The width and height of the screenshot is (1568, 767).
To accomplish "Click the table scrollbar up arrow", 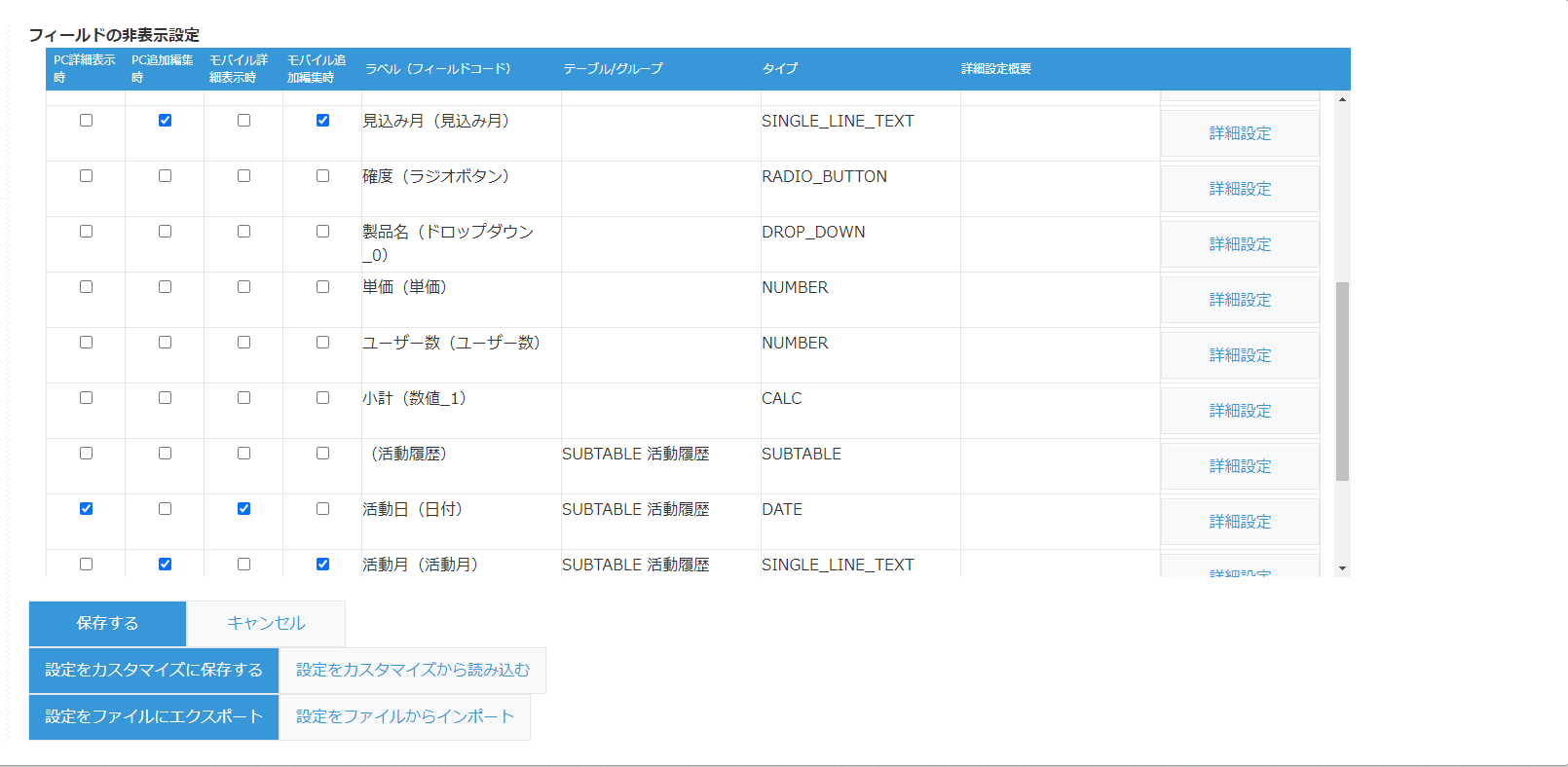I will (x=1342, y=99).
